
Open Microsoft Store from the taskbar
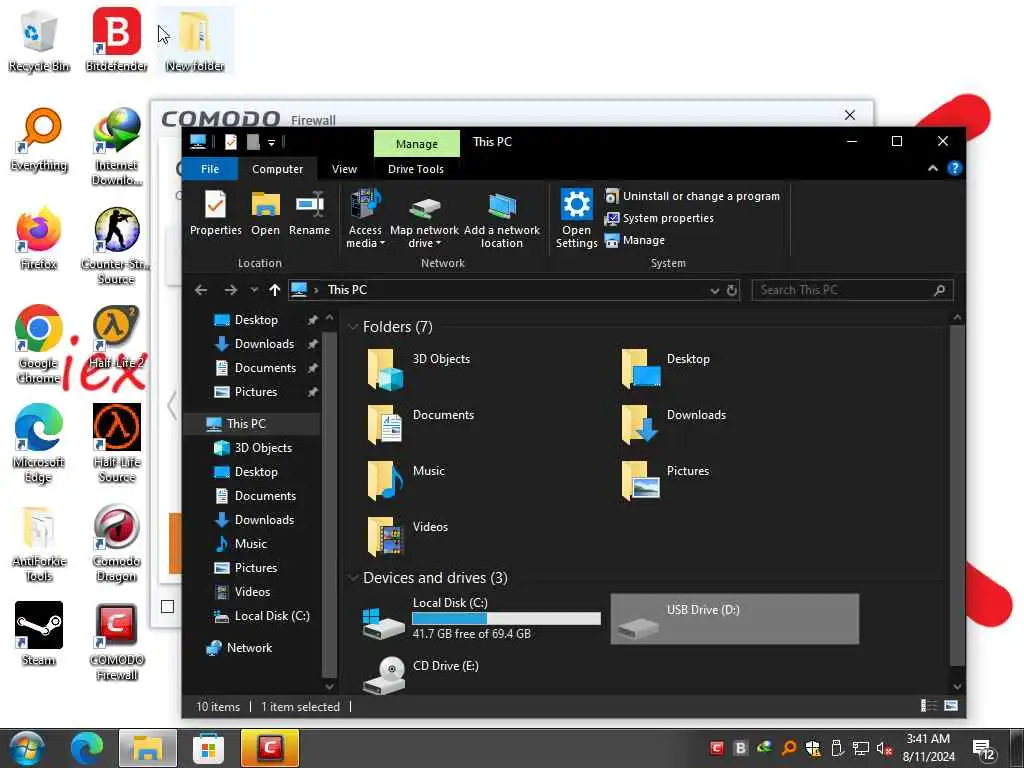click(x=208, y=748)
